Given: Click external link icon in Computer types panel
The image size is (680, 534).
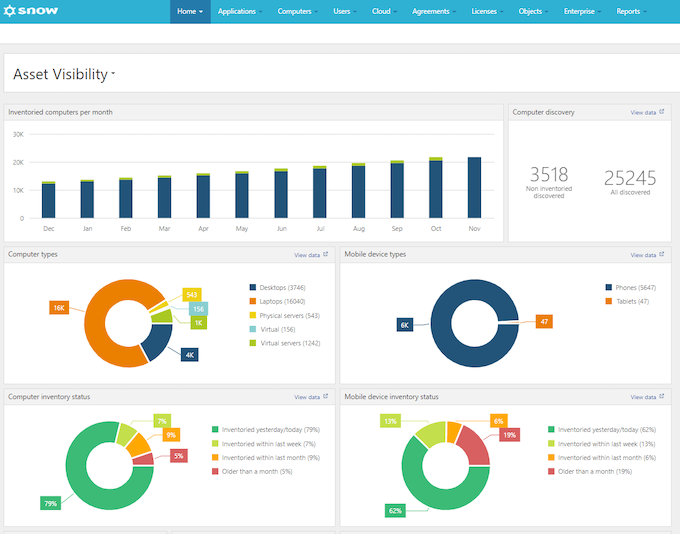Looking at the screenshot, I should click(x=325, y=255).
